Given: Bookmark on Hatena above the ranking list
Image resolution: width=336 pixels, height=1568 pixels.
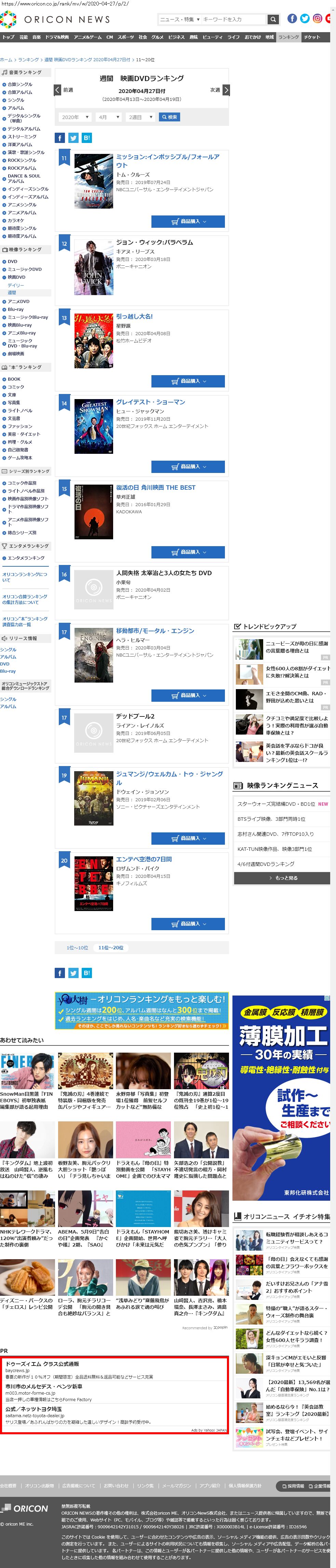Looking at the screenshot, I should pyautogui.click(x=86, y=137).
